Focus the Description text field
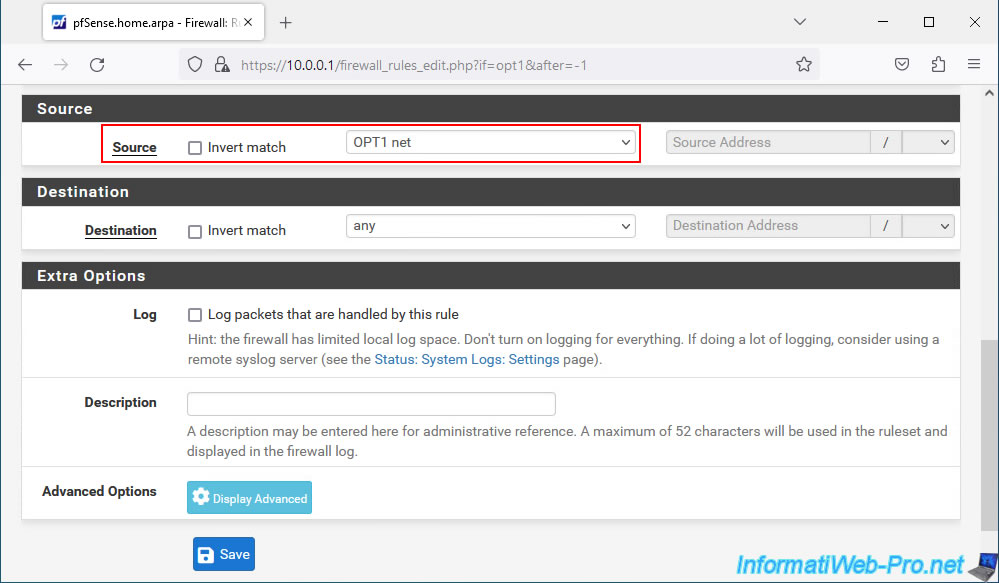999x583 pixels. (x=371, y=404)
